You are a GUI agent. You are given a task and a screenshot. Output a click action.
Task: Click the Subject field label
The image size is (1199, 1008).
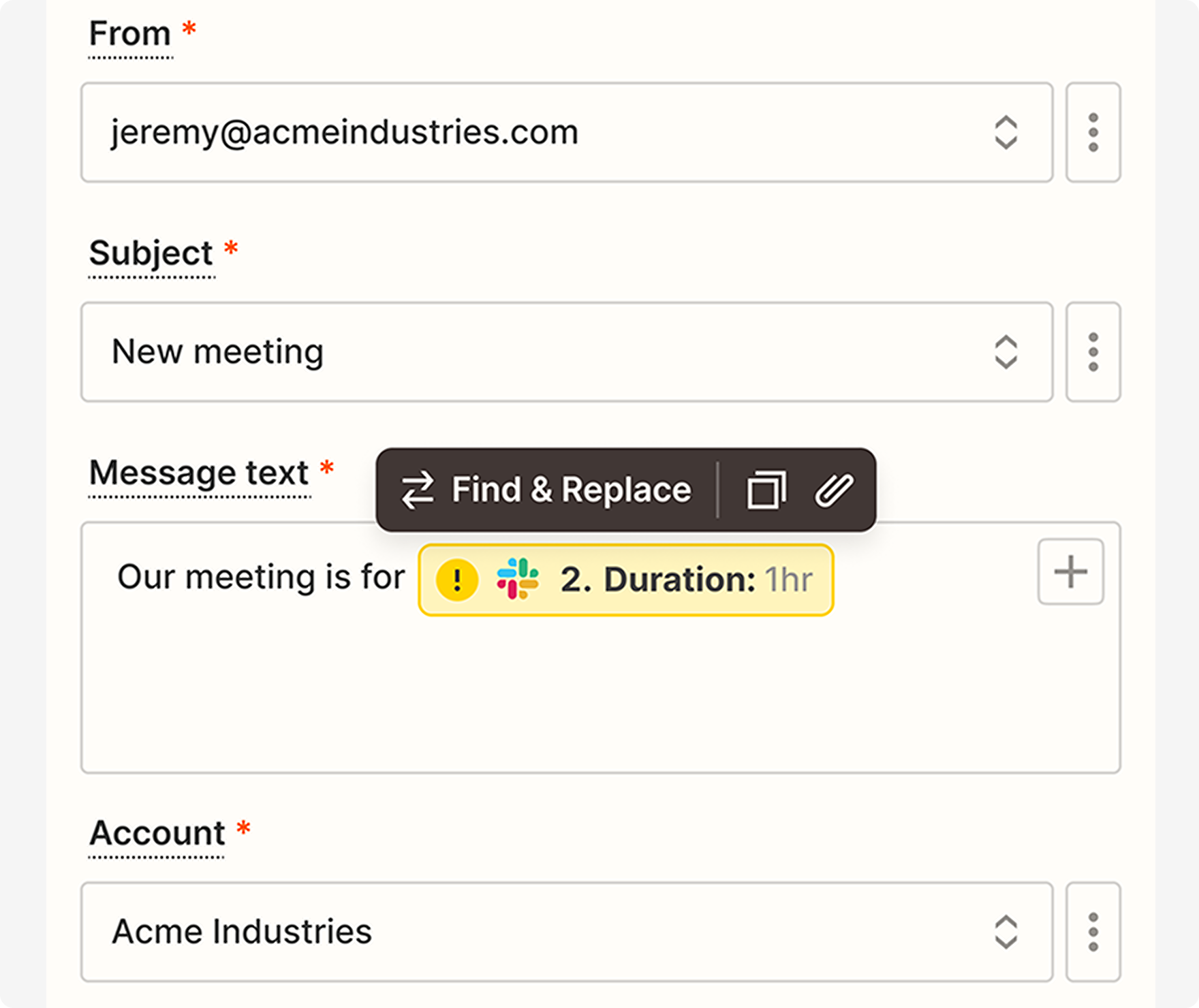tap(151, 253)
